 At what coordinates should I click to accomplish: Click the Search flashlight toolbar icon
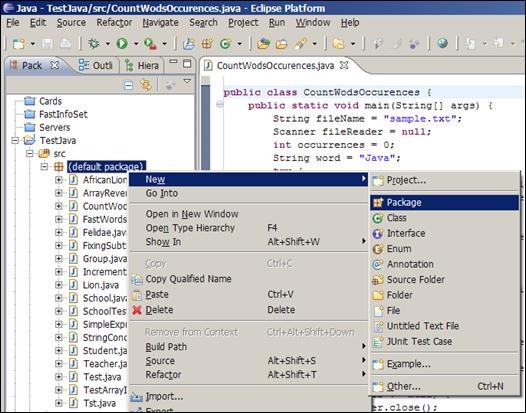pyautogui.click(x=301, y=44)
